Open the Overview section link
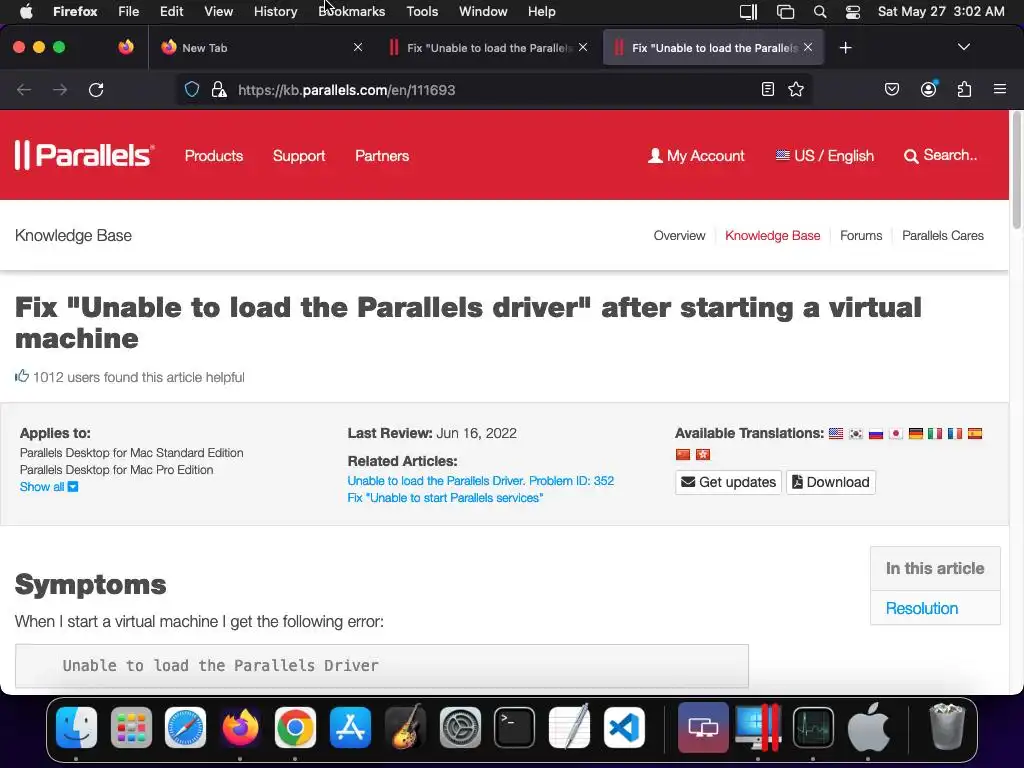Viewport: 1024px width, 768px height. (x=679, y=236)
